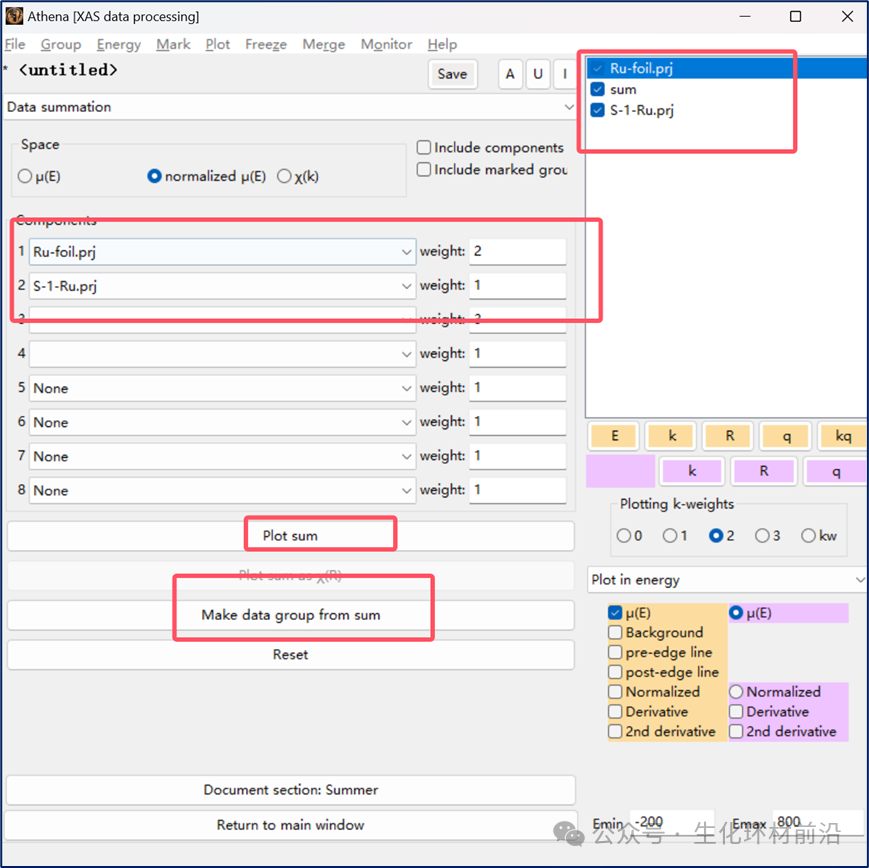Expand the Plot in energy dropdown
Screen dimensions: 869x868
727,580
